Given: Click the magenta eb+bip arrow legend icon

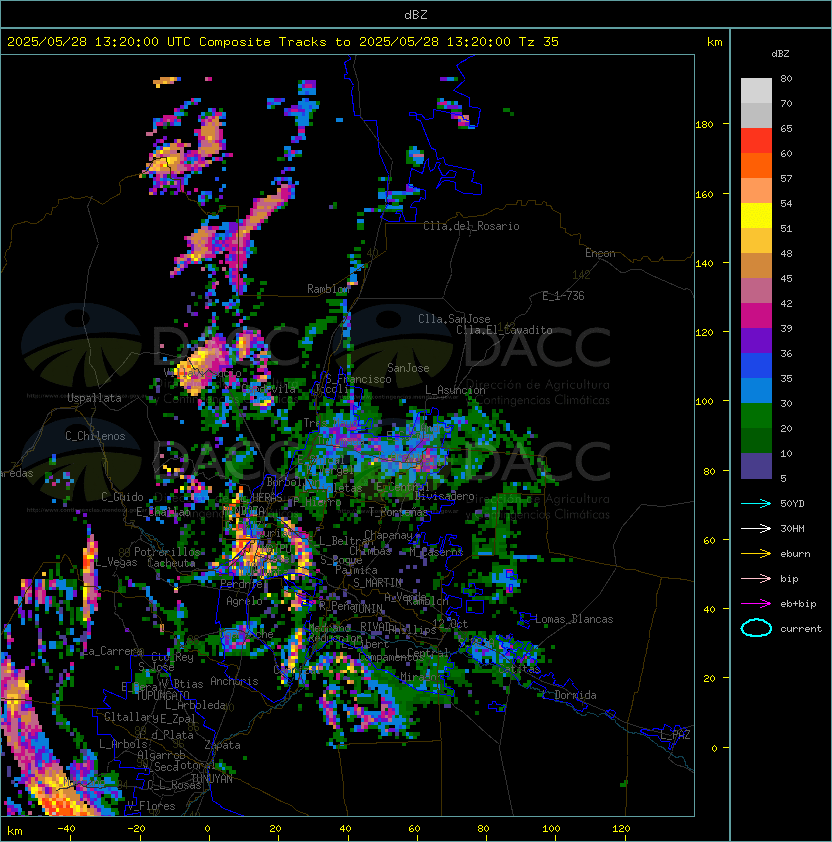Looking at the screenshot, I should [x=756, y=604].
